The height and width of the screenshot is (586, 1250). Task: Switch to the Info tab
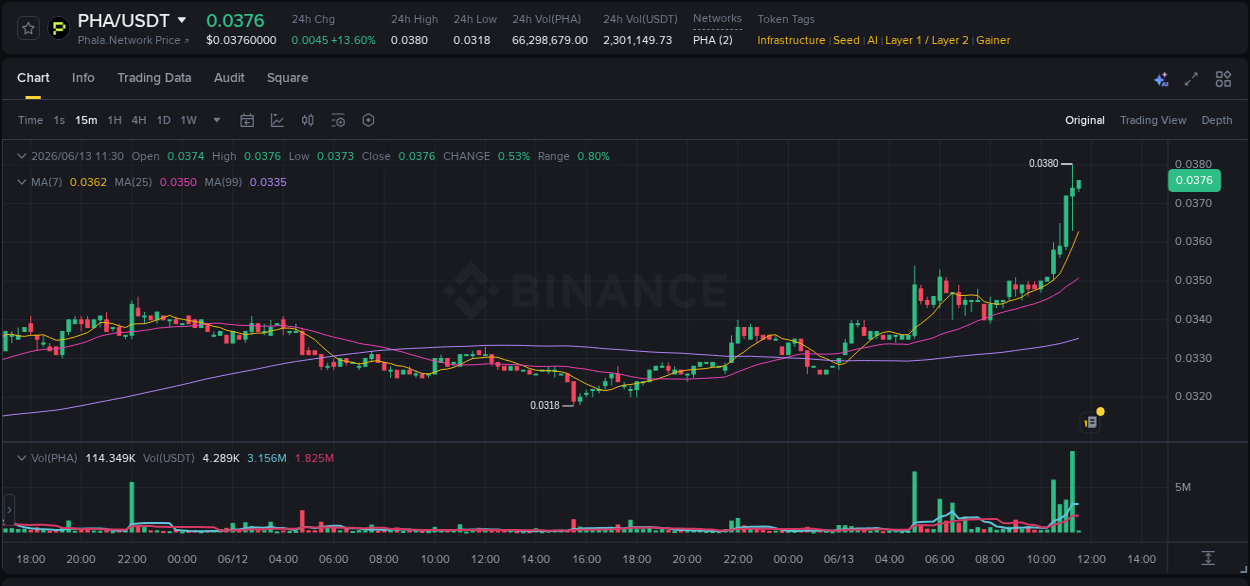pyautogui.click(x=83, y=78)
